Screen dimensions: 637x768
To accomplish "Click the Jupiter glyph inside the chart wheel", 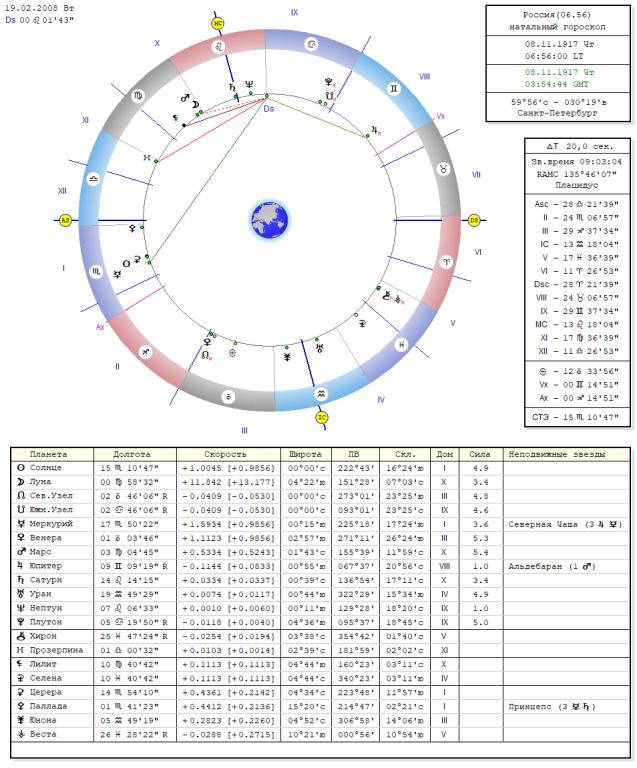I will pyautogui.click(x=375, y=130).
